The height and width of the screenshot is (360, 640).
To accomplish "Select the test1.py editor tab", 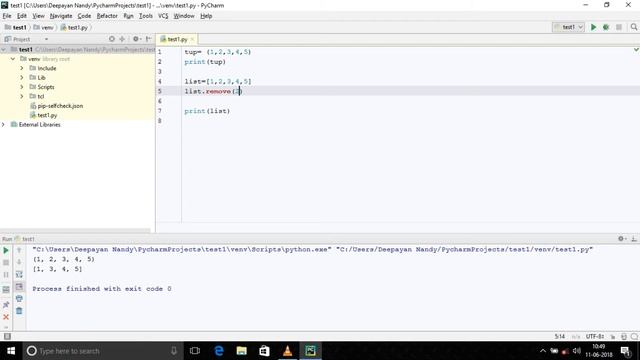I will pyautogui.click(x=177, y=39).
